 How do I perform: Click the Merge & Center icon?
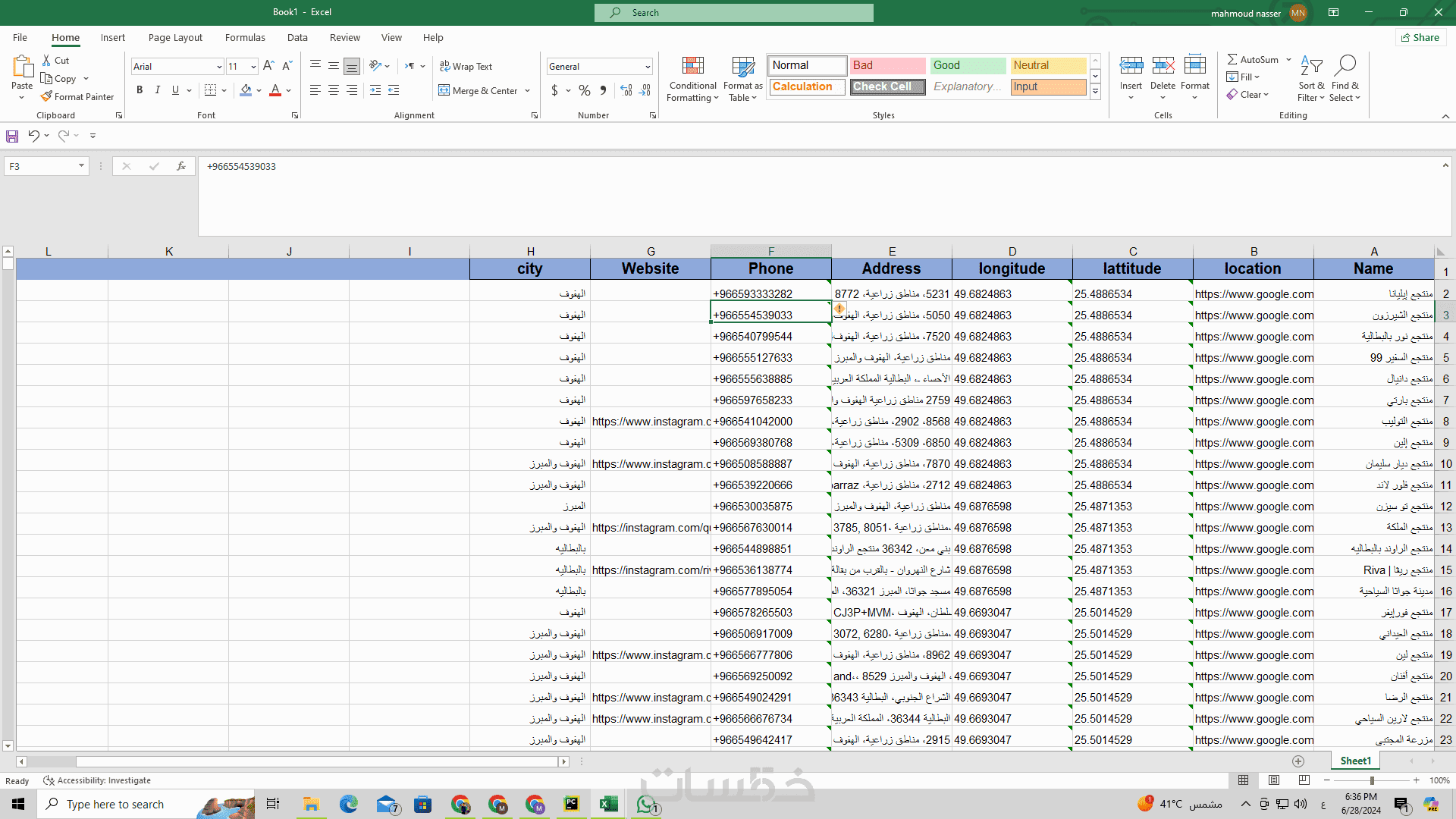click(x=444, y=91)
